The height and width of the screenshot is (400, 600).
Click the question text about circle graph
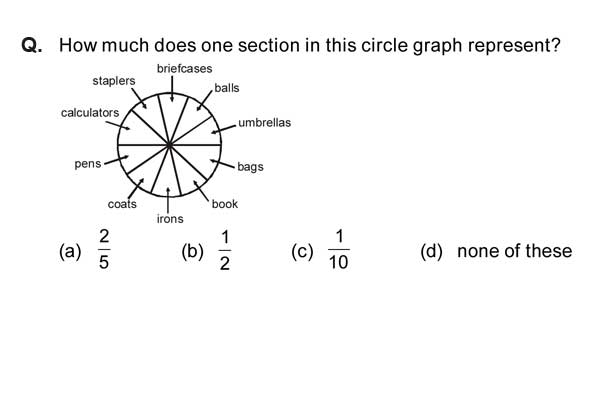(310, 46)
